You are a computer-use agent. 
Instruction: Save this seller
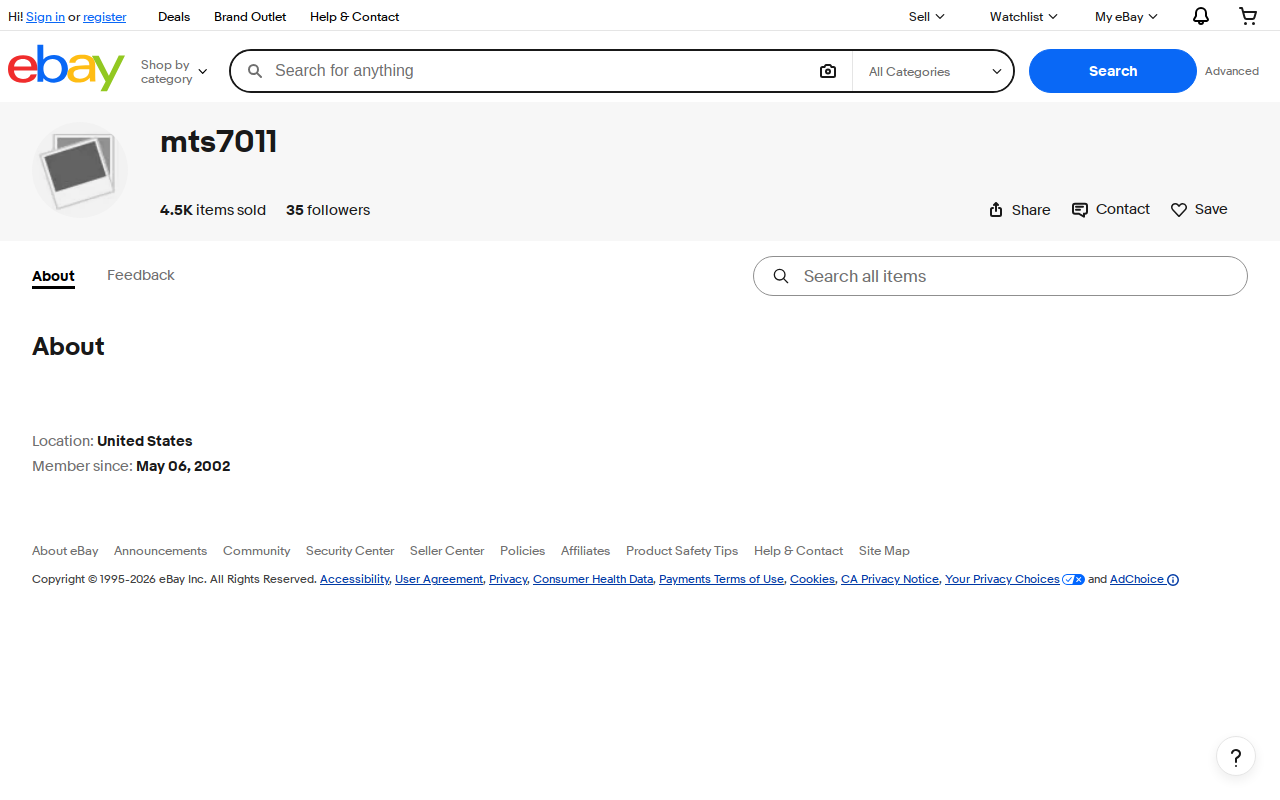tap(1199, 209)
